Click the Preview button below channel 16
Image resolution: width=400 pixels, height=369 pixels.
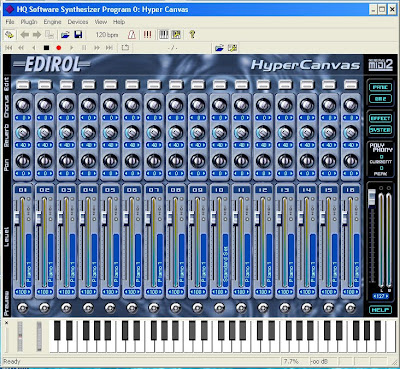click(x=351, y=308)
